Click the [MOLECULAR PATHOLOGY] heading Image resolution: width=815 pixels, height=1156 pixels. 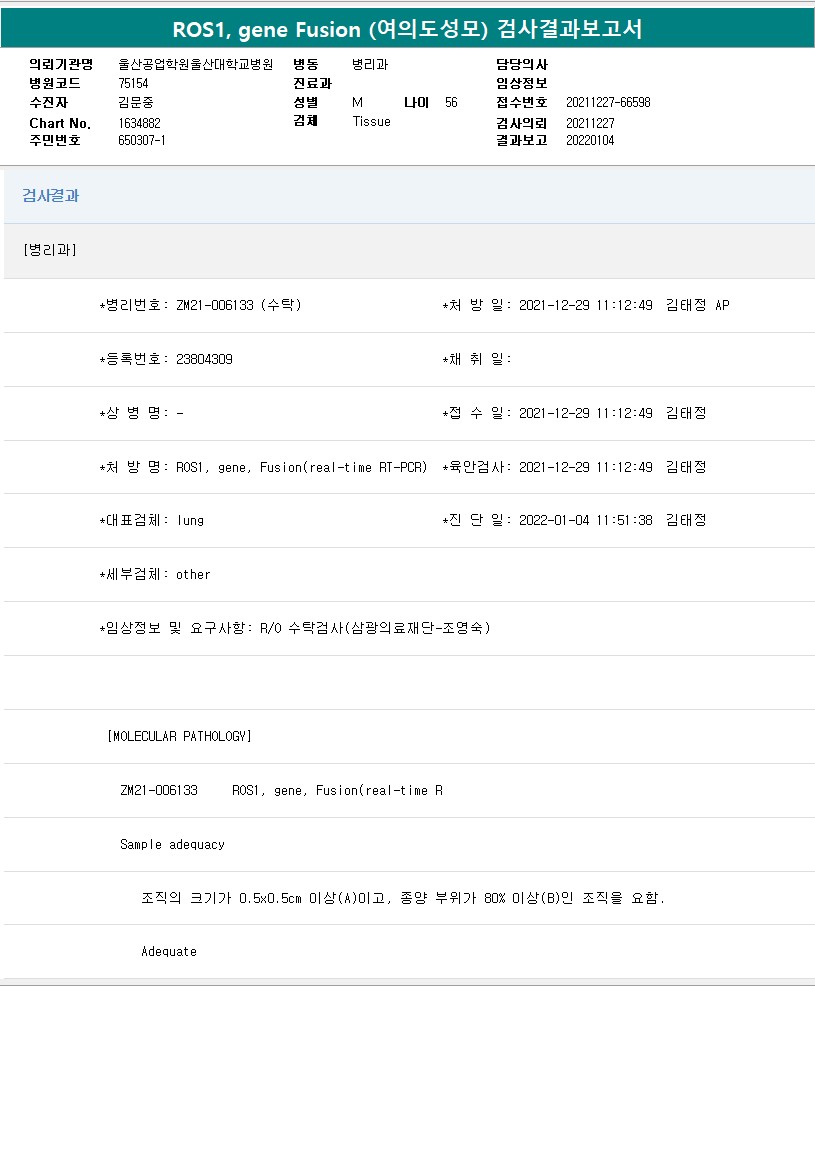(x=179, y=737)
